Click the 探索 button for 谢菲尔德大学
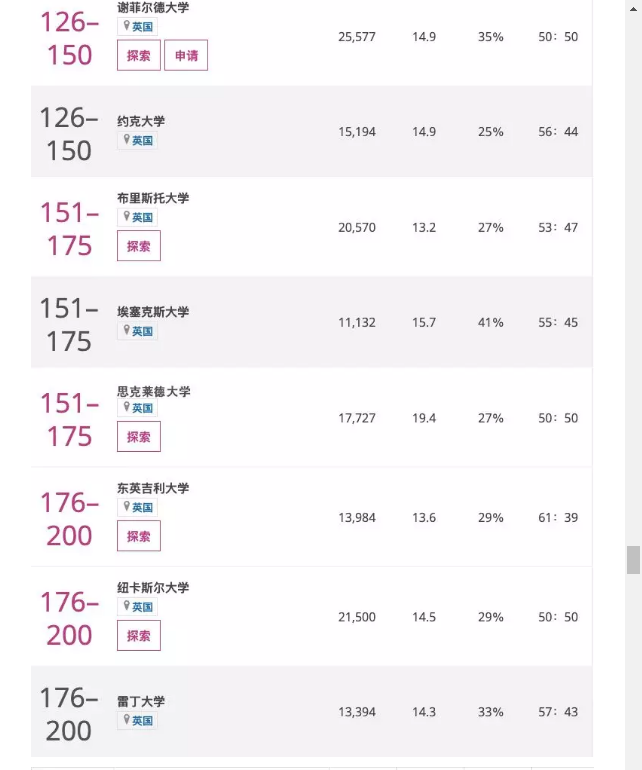This screenshot has height=770, width=642. (x=139, y=55)
